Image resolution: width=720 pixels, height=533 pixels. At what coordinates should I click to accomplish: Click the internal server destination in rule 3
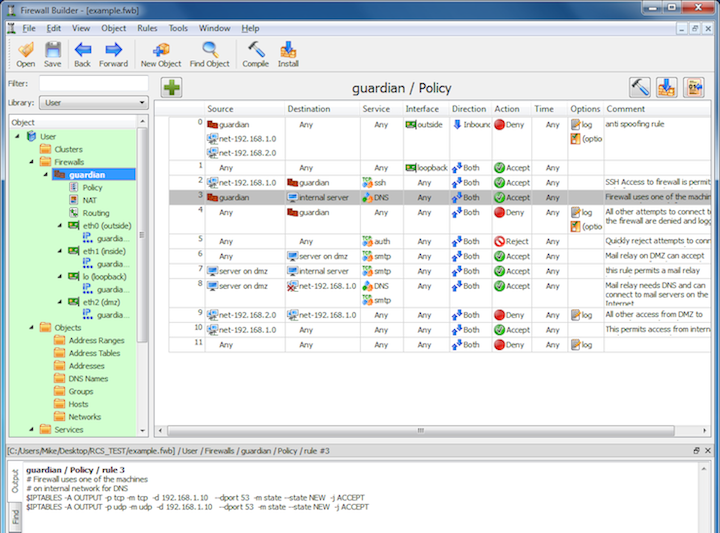(x=318, y=197)
